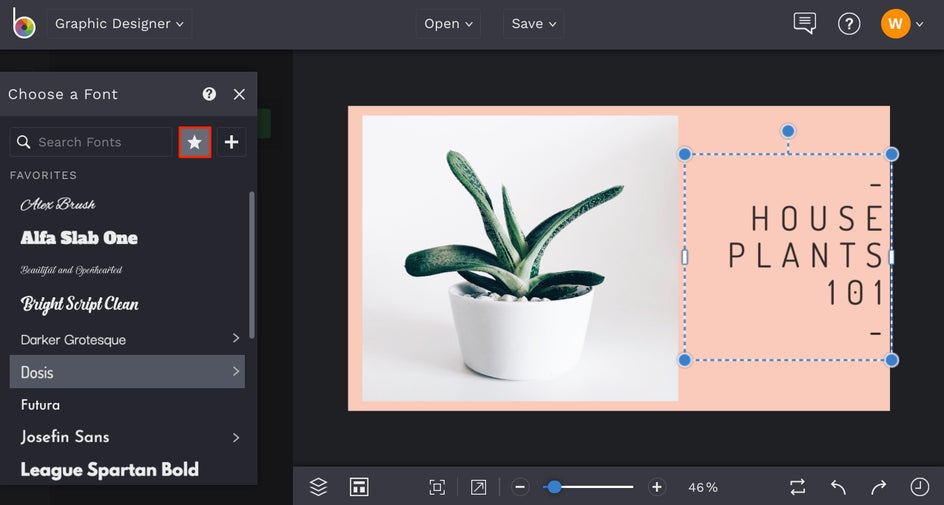Expand Darker Grotesque font variants
This screenshot has width=944, height=505.
(x=236, y=339)
